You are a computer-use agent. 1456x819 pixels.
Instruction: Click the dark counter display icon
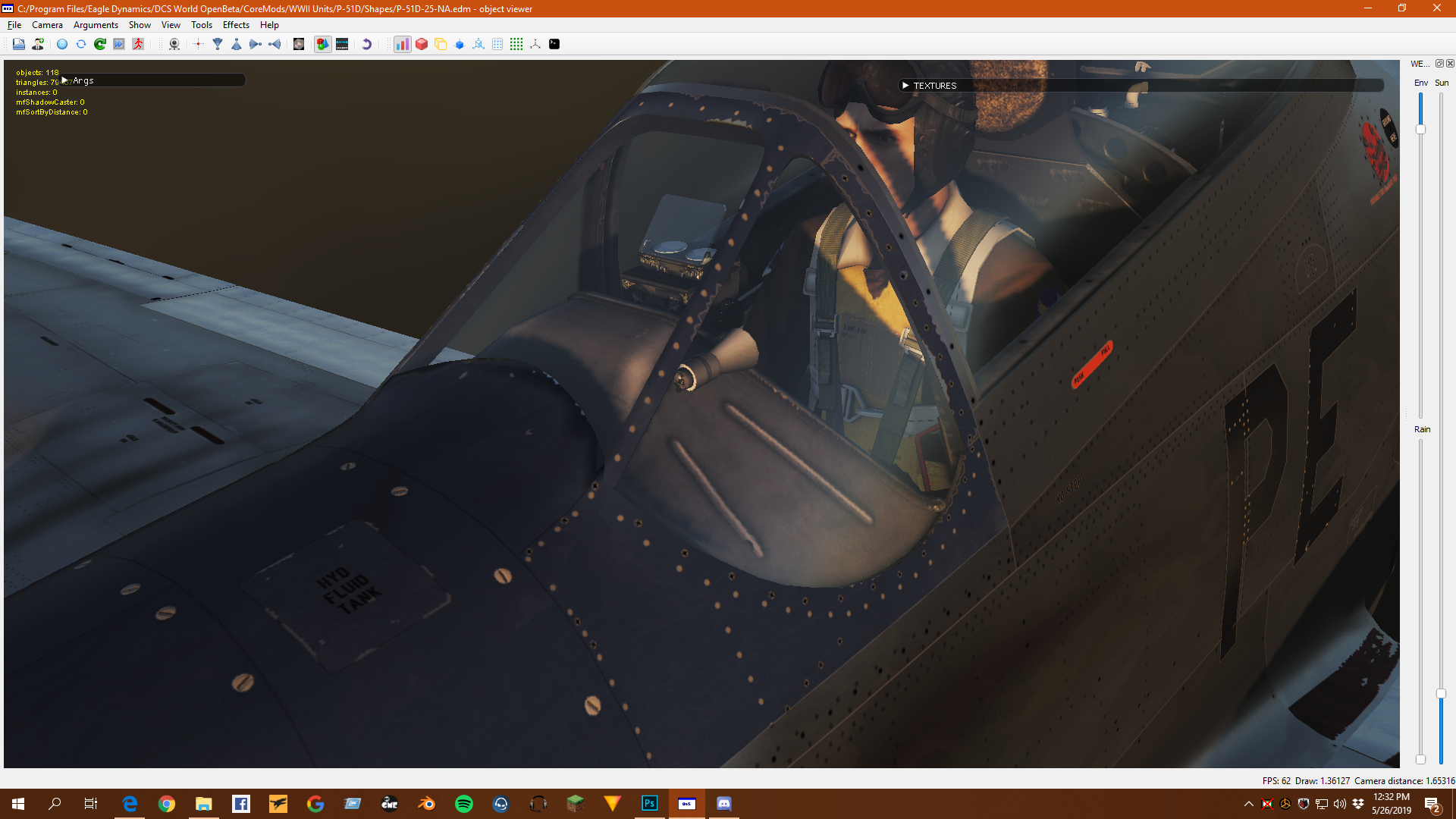click(x=342, y=44)
